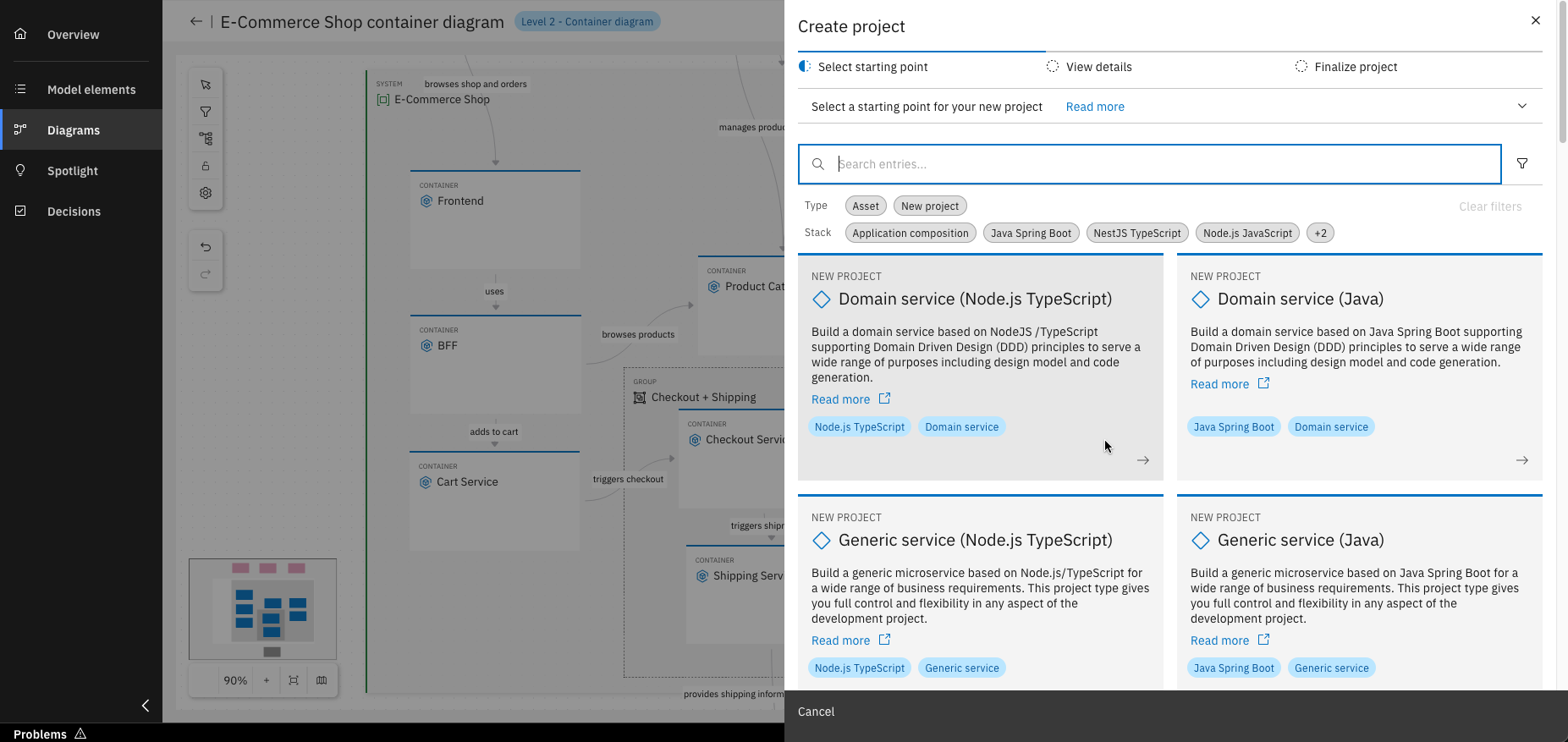Open Decisions in the sidebar

[x=81, y=212]
